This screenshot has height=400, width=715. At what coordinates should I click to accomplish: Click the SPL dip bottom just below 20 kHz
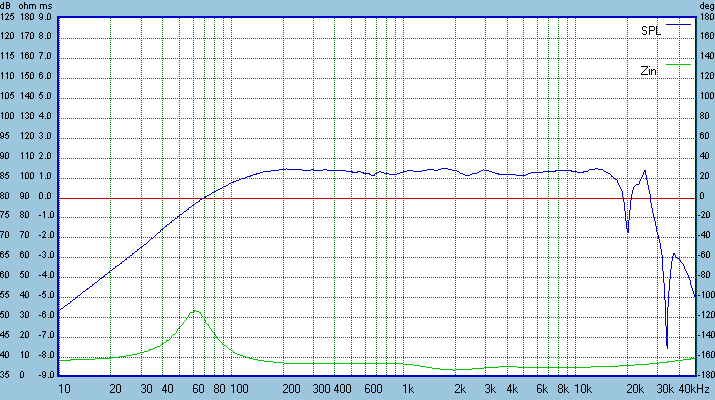tap(628, 232)
